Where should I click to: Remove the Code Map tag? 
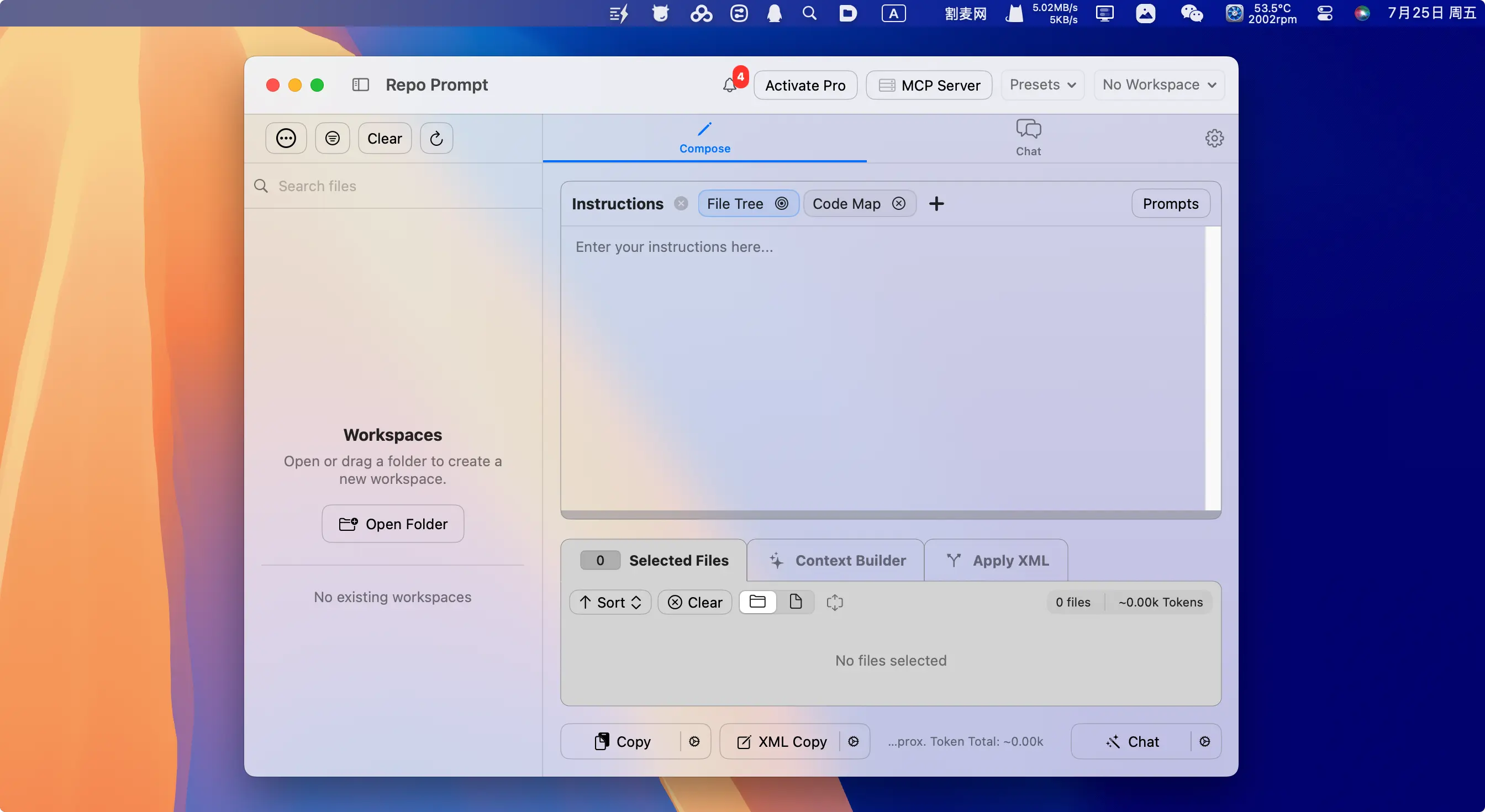click(x=898, y=203)
